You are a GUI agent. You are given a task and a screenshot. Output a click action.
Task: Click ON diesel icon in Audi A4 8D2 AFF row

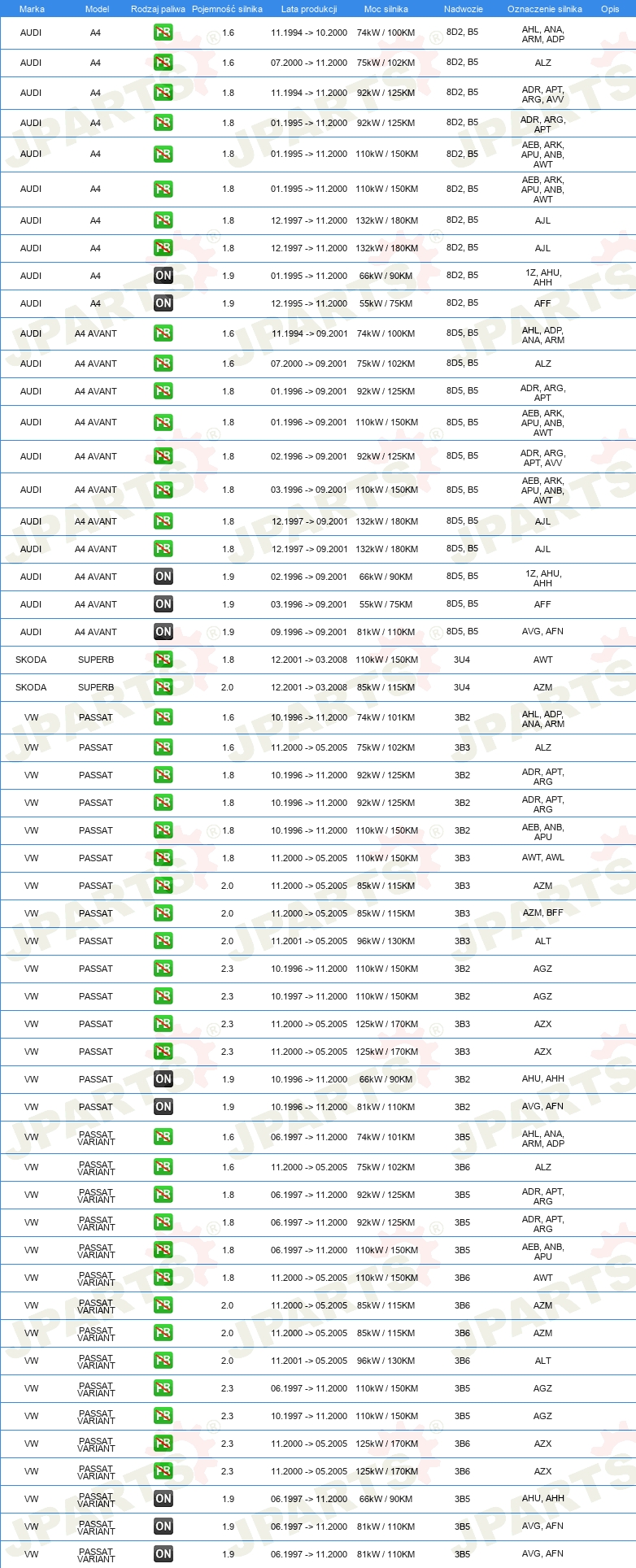(163, 303)
